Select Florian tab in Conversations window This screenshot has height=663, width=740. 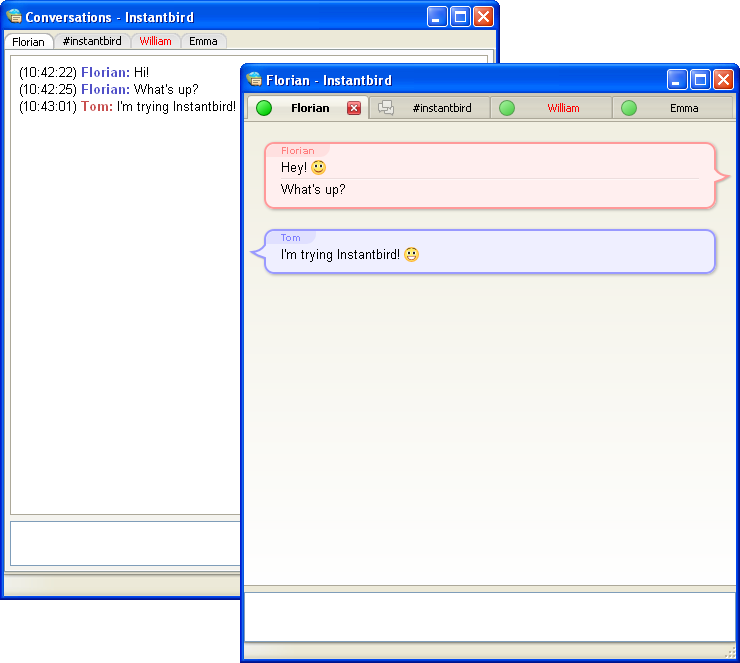(x=28, y=42)
